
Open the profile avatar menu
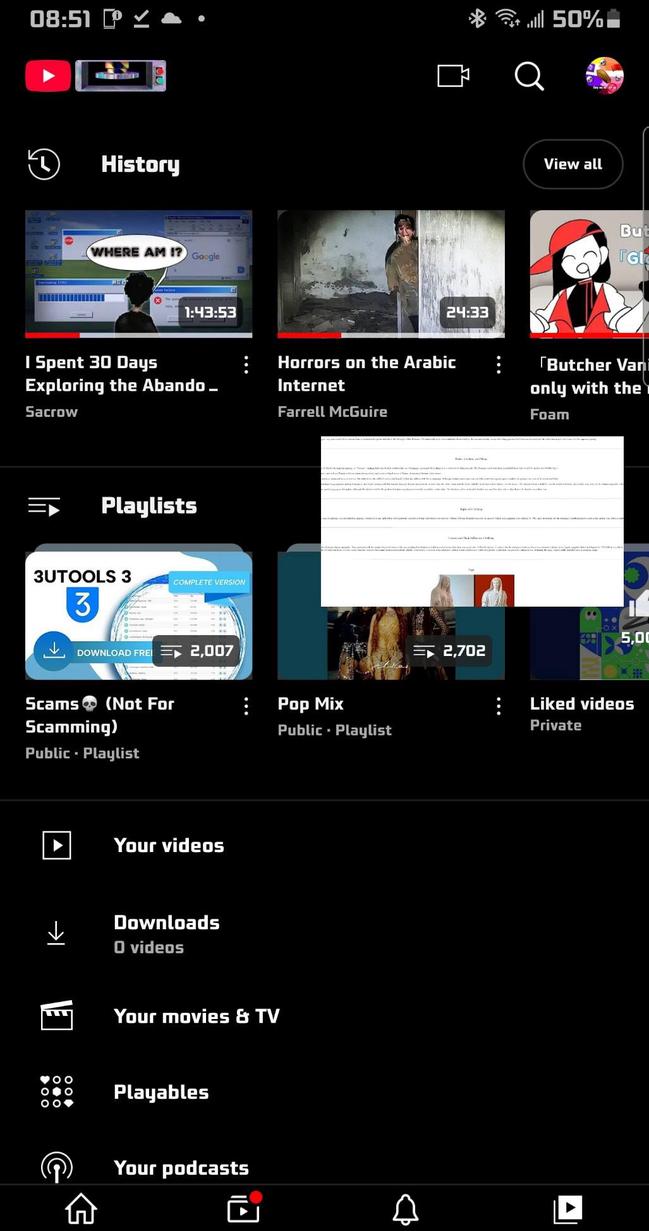[x=604, y=76]
